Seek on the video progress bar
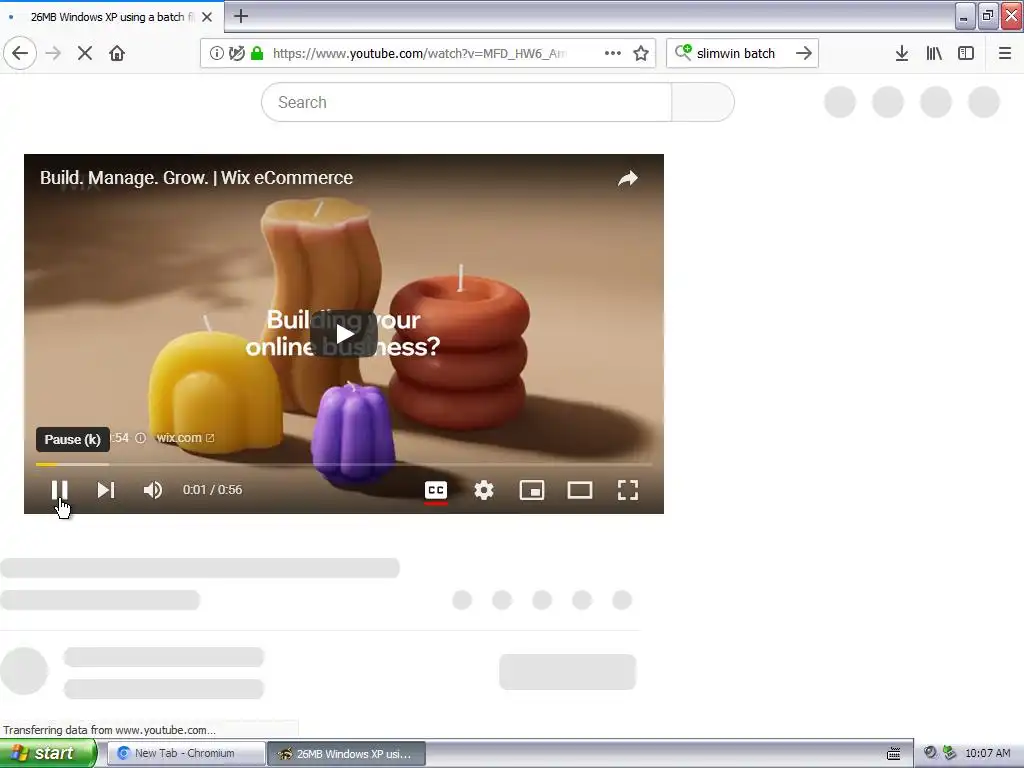1024x768 pixels. [x=344, y=464]
